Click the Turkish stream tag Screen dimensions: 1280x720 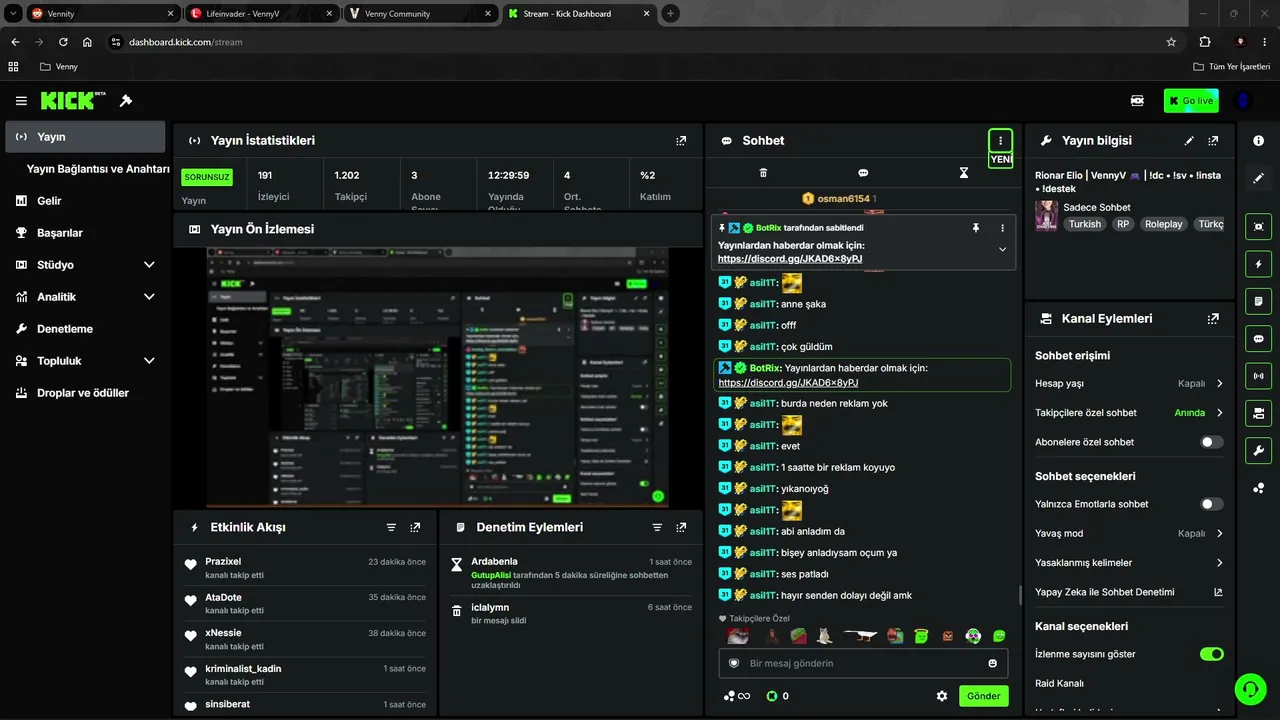pyautogui.click(x=1084, y=224)
